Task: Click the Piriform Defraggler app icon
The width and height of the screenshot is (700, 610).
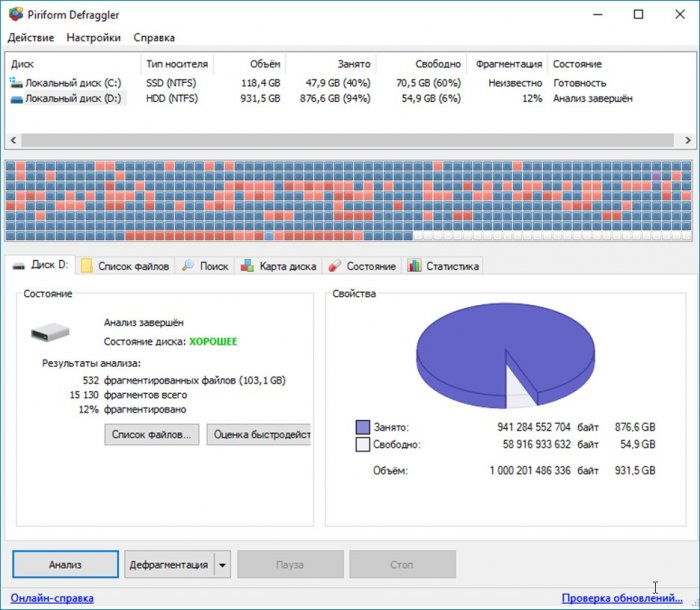Action: (16, 14)
